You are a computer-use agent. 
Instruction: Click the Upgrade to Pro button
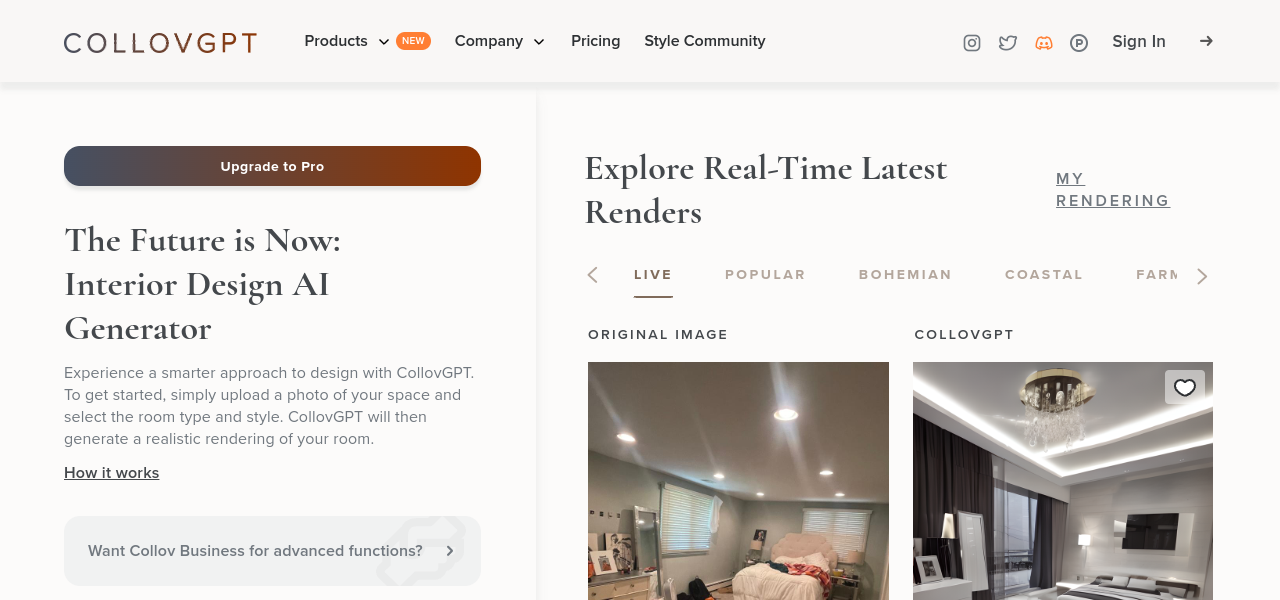click(x=272, y=166)
